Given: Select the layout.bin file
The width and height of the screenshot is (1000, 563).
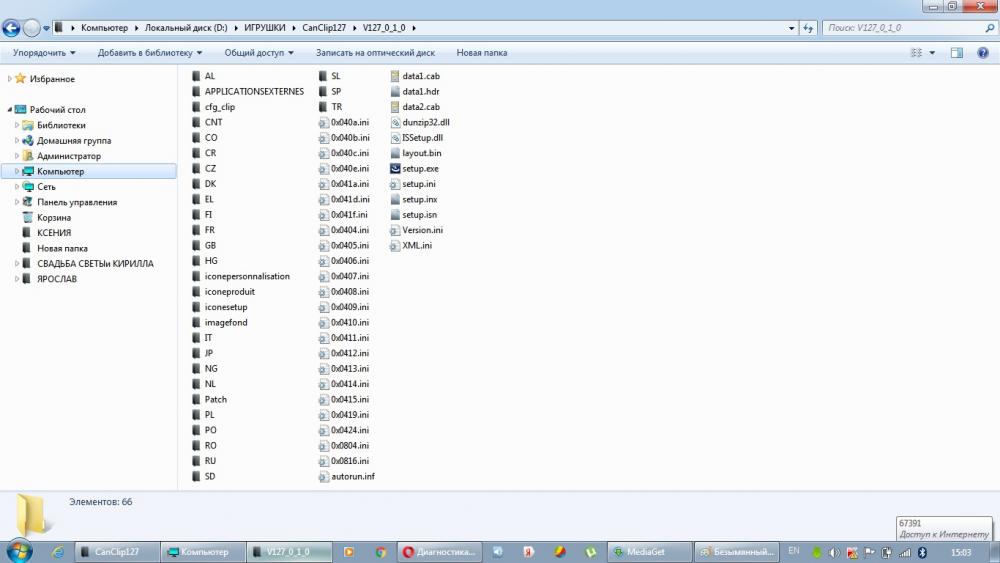Looking at the screenshot, I should coord(416,153).
